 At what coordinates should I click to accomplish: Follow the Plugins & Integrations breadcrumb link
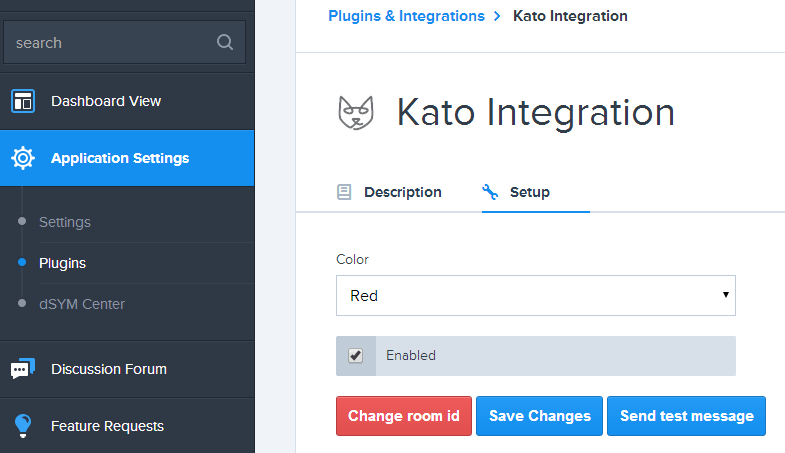click(407, 16)
